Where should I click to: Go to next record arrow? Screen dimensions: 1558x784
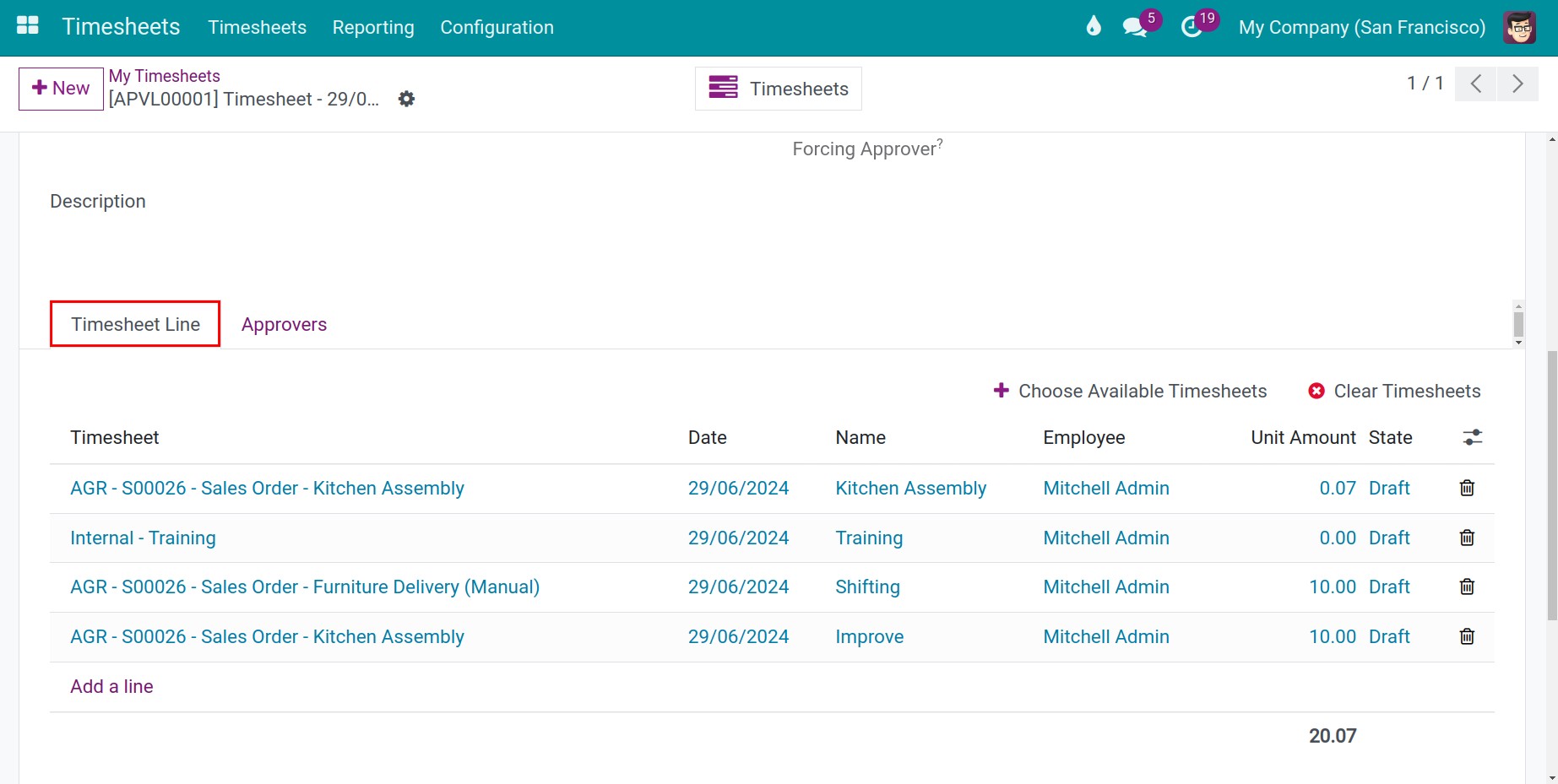pyautogui.click(x=1517, y=84)
